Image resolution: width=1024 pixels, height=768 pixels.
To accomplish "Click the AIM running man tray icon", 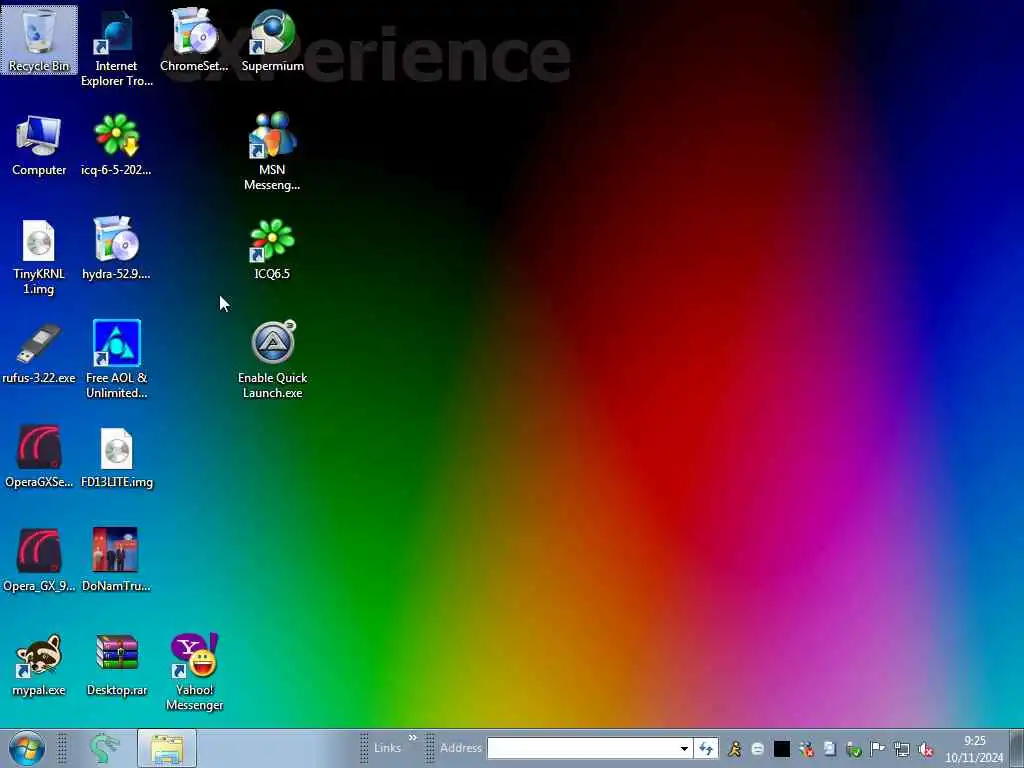I will tap(735, 749).
